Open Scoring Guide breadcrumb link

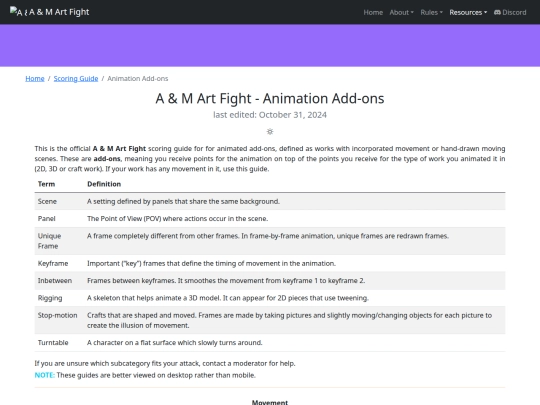click(x=76, y=79)
